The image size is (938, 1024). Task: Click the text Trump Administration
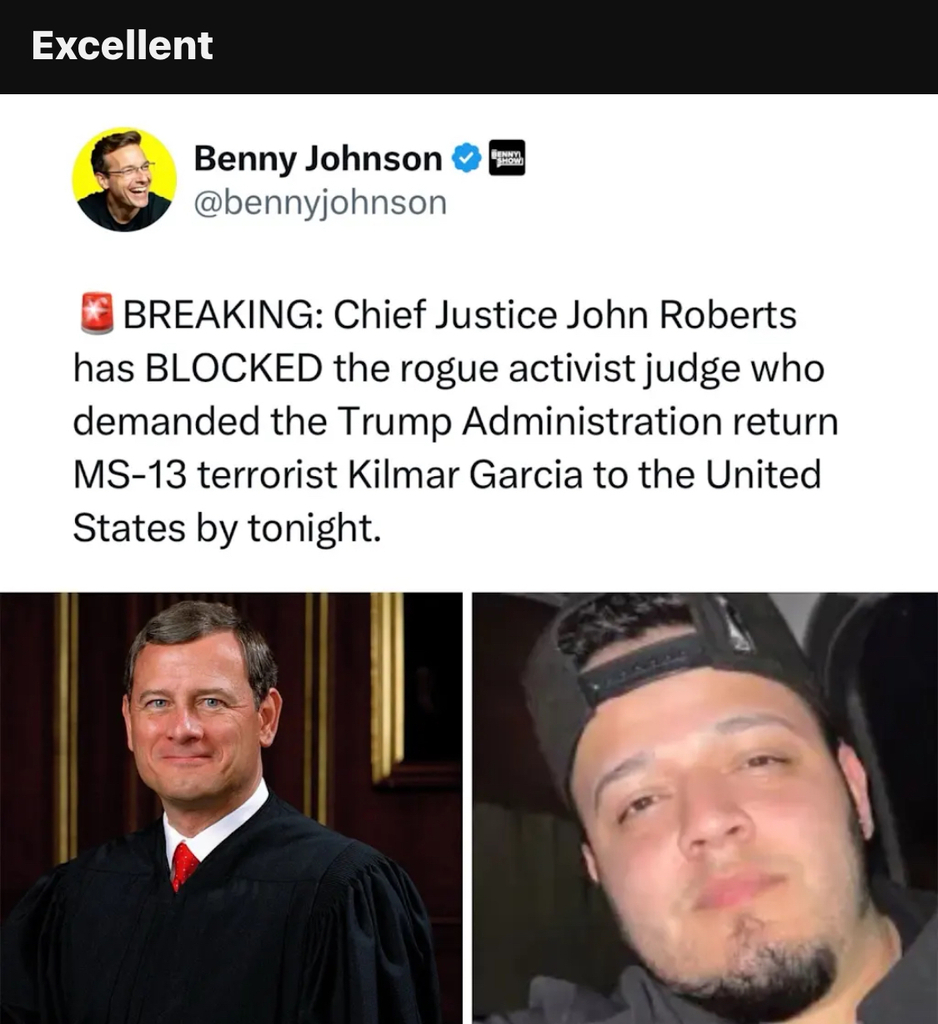pos(530,422)
